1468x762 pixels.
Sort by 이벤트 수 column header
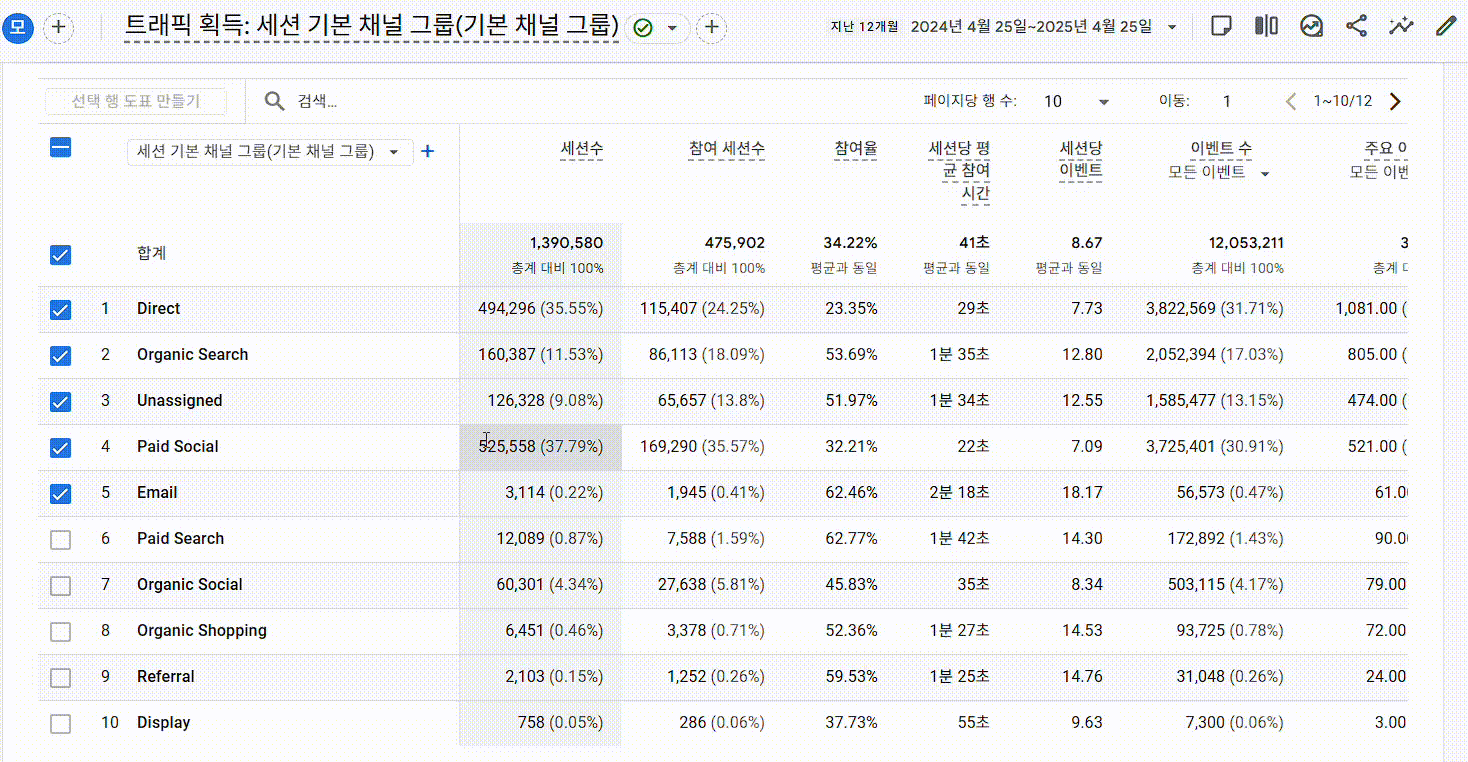[1221, 148]
